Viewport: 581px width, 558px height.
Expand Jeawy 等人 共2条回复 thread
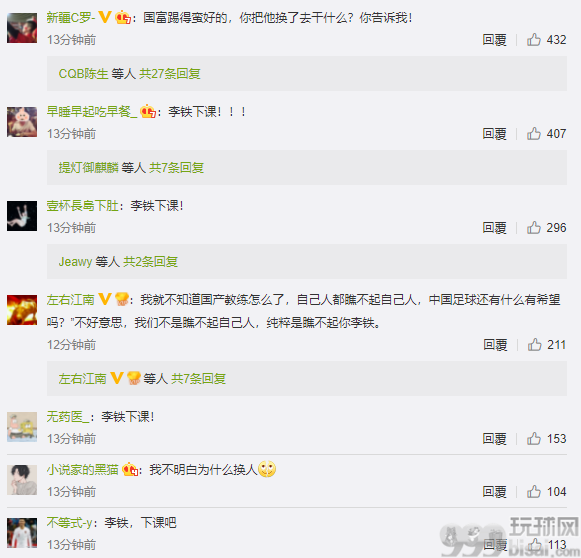[x=118, y=262]
